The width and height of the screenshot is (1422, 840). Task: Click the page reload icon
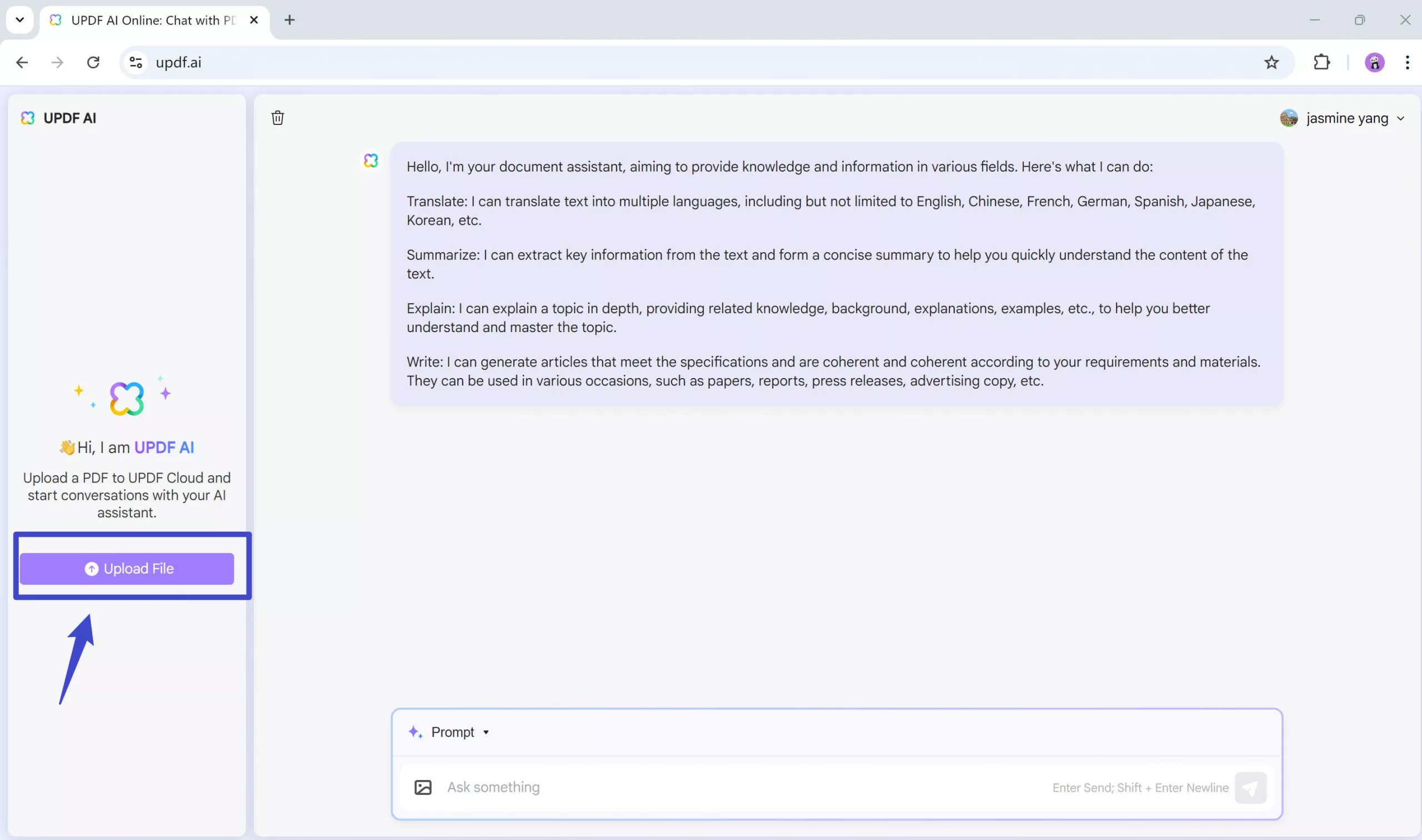(93, 62)
